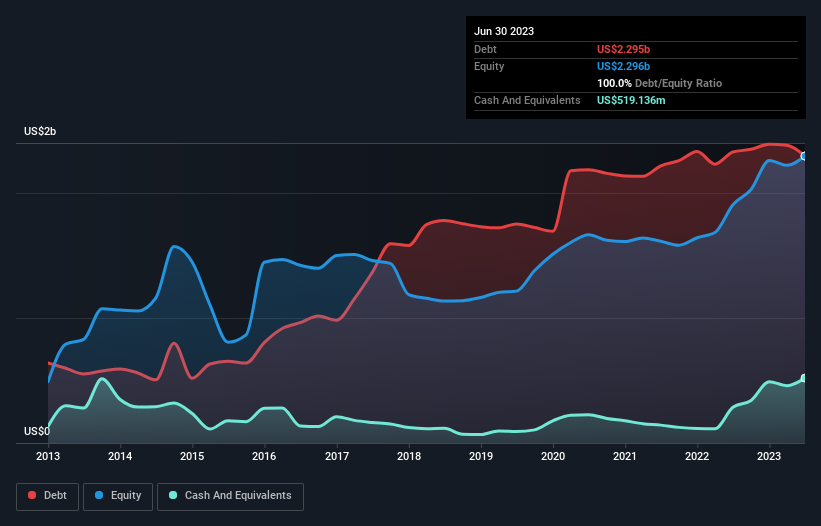Click the Equity row label in tooltip
Screen dimensions: 821x526
point(489,66)
